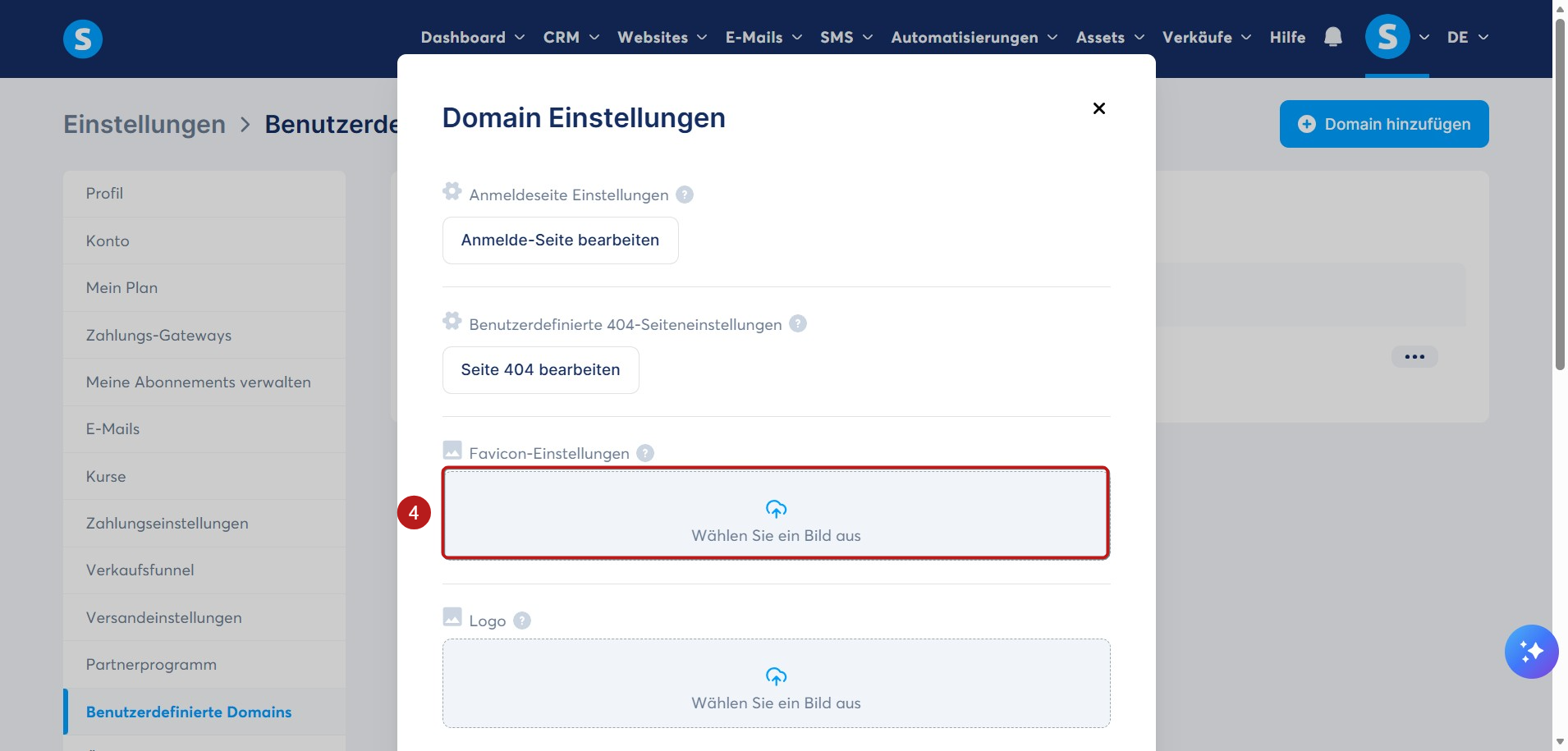Screen dimensions: 1568x751
Task: Open Kurse settings
Action: point(204,477)
